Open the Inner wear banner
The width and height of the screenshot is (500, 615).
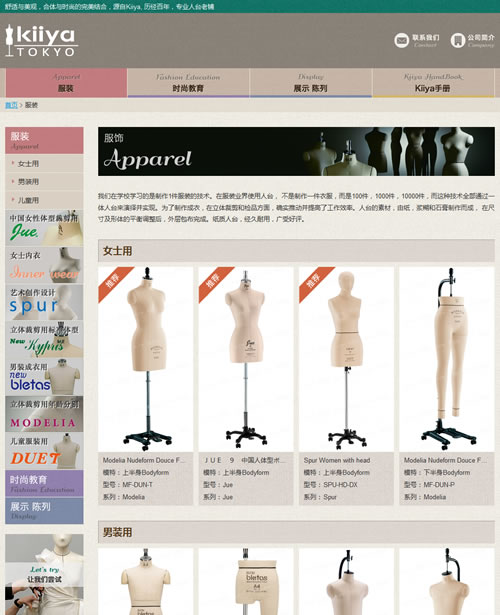click(x=44, y=265)
